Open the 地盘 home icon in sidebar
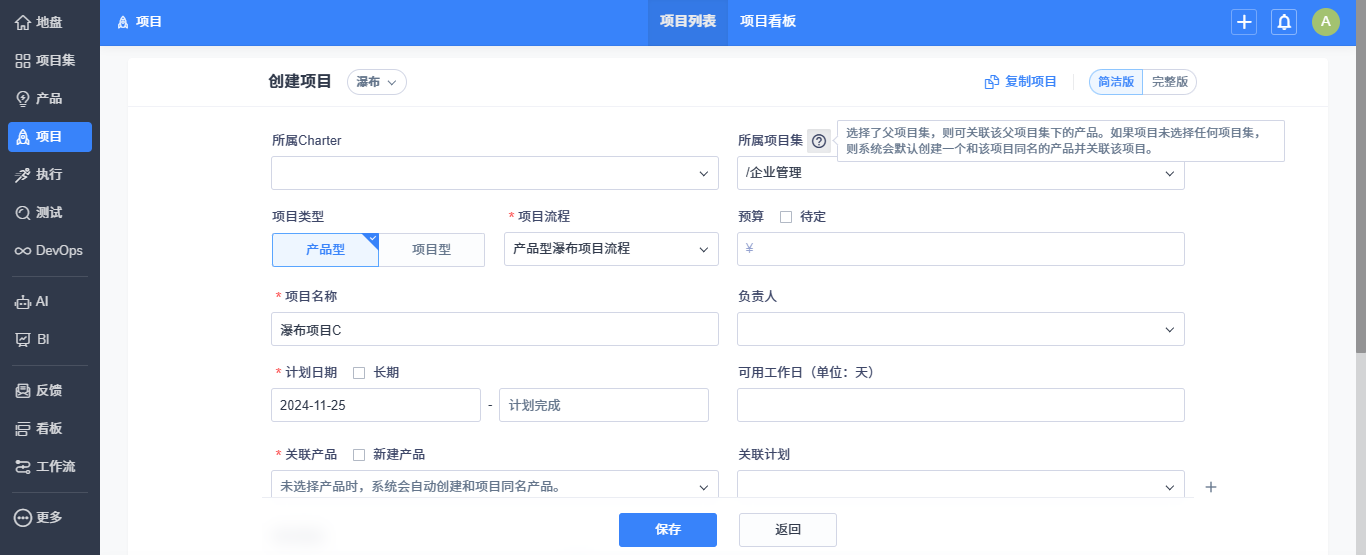This screenshot has height=555, width=1366. click(x=23, y=22)
